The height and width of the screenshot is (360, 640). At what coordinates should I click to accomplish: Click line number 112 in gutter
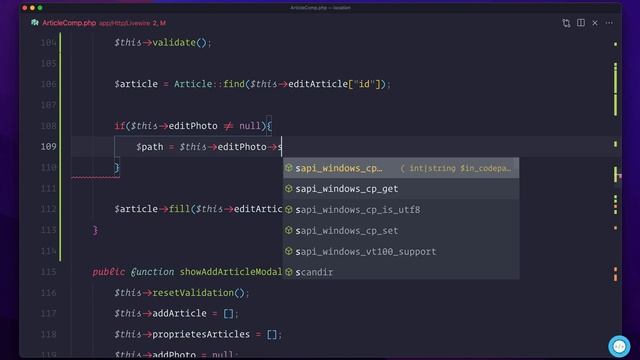(49, 209)
